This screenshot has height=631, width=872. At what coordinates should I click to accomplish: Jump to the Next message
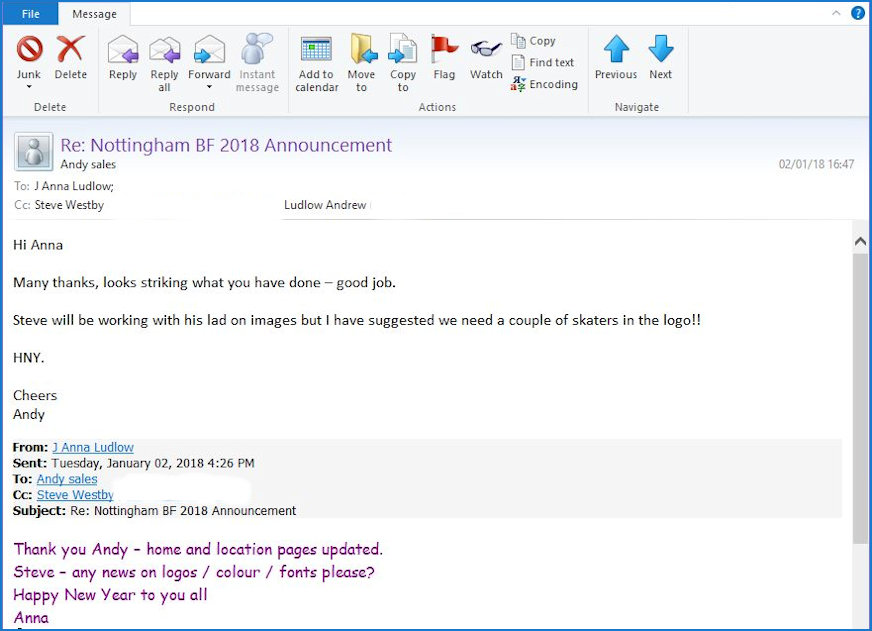tap(660, 50)
